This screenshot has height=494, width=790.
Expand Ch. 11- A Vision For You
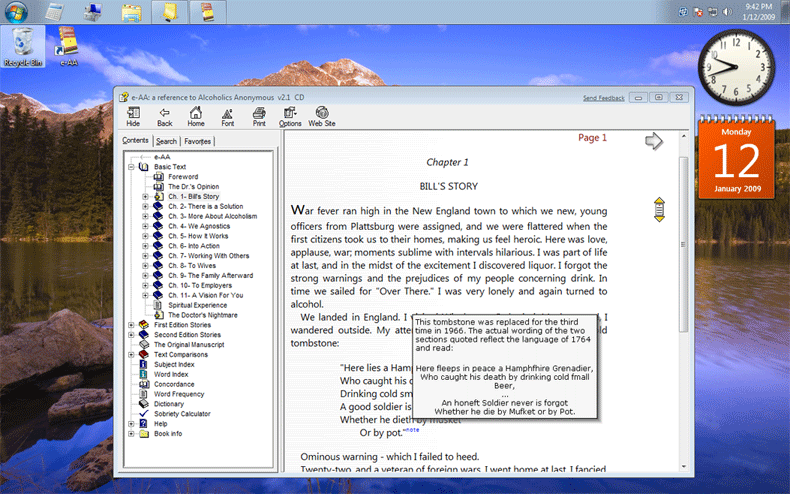145,295
